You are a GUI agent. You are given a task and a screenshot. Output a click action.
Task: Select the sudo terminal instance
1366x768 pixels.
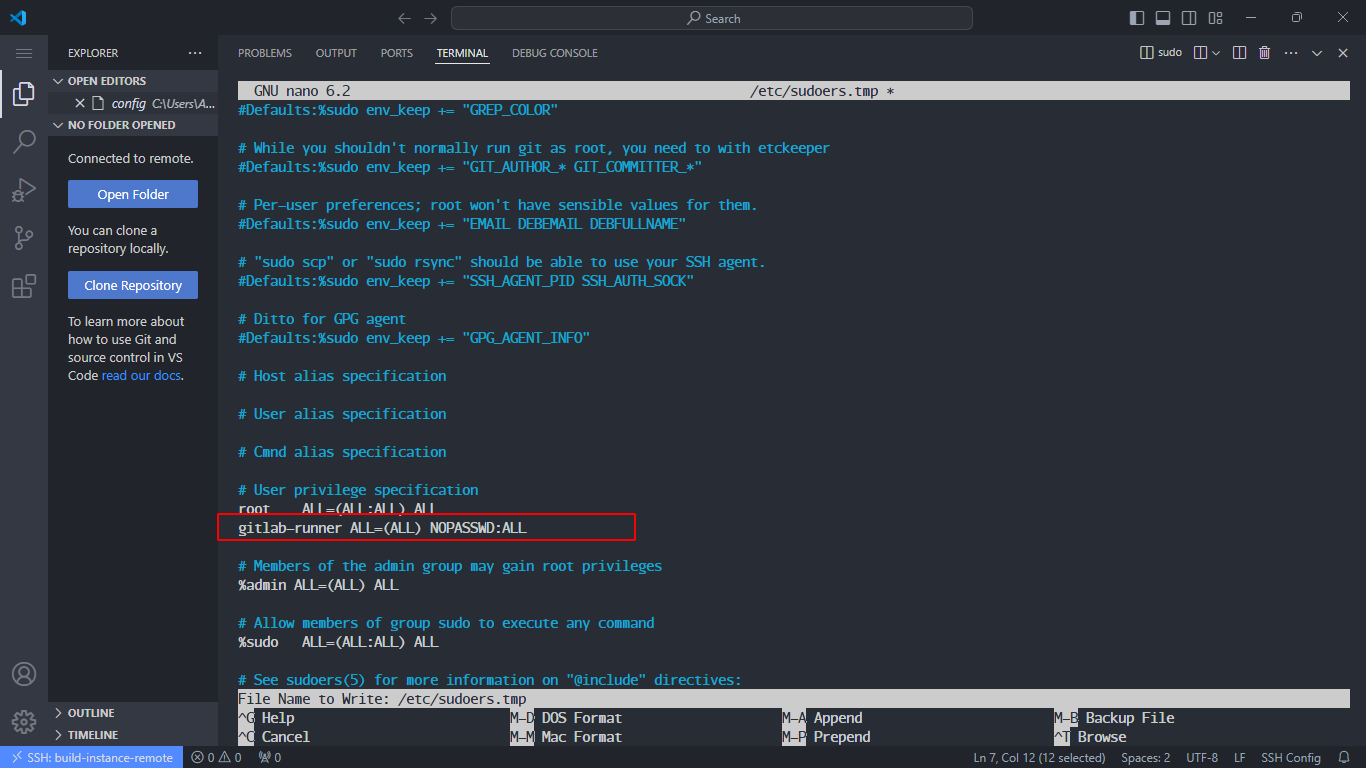point(1161,53)
